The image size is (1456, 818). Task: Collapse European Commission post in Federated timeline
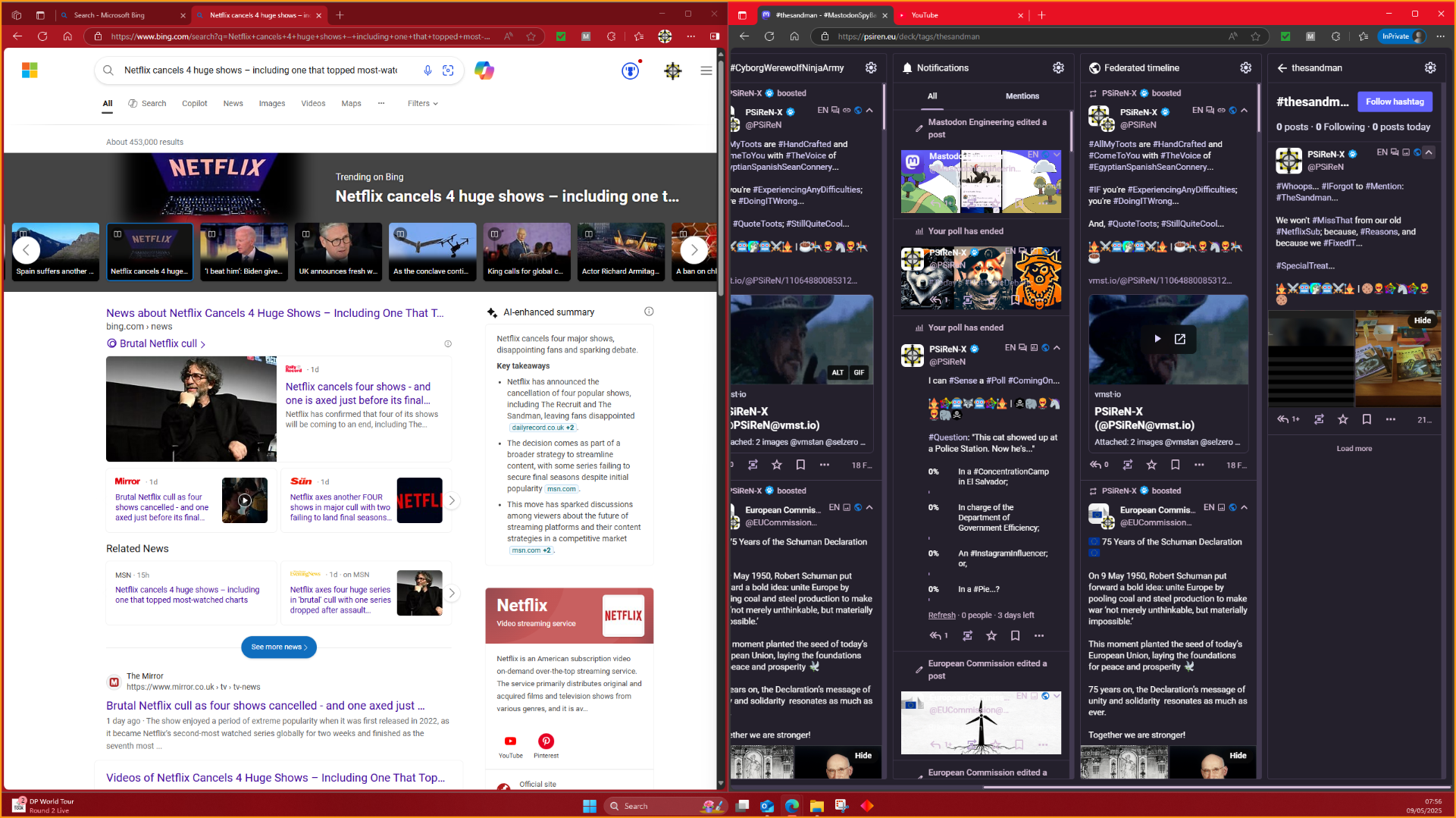click(x=1244, y=508)
